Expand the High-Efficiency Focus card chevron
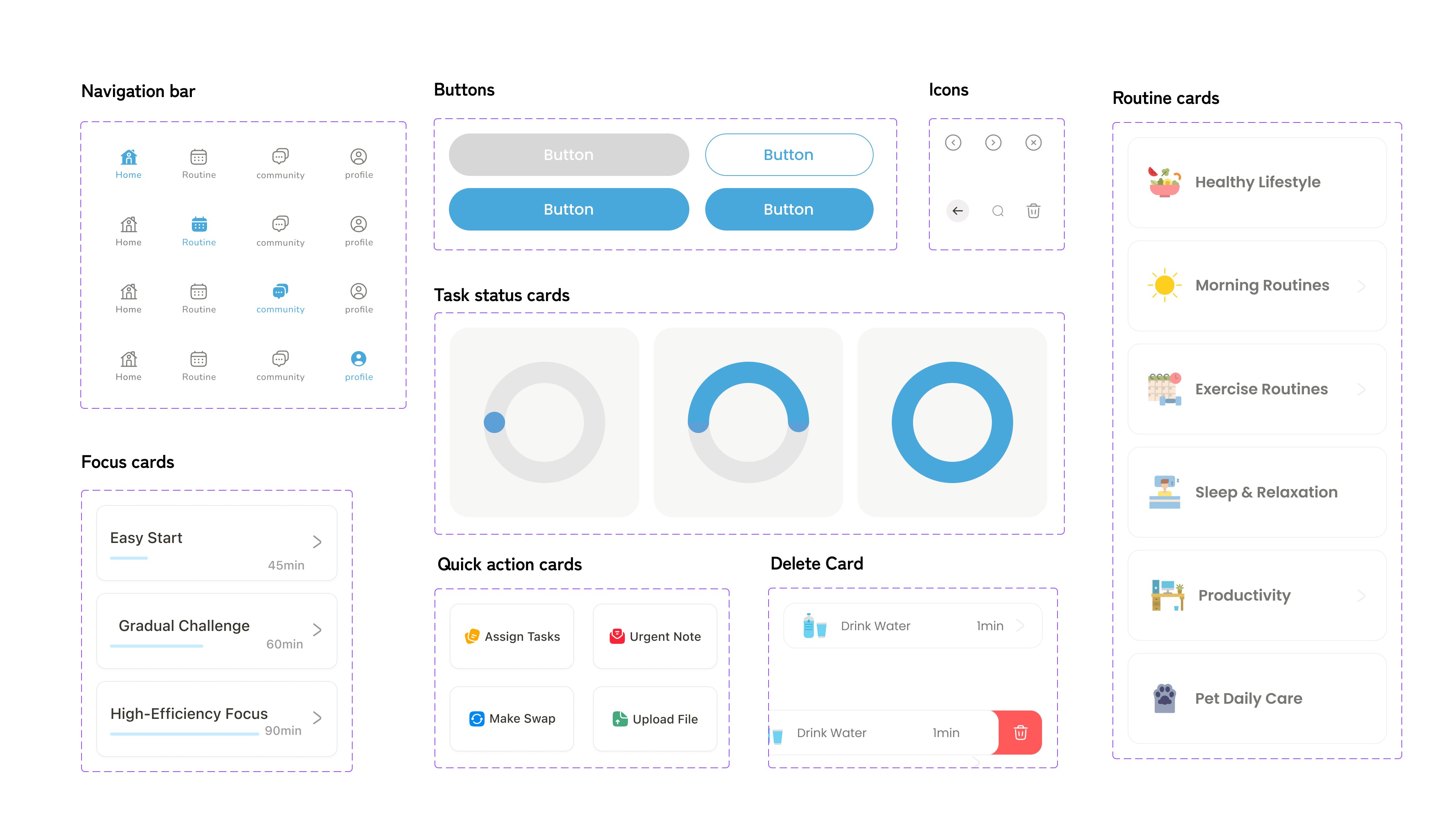 (317, 718)
